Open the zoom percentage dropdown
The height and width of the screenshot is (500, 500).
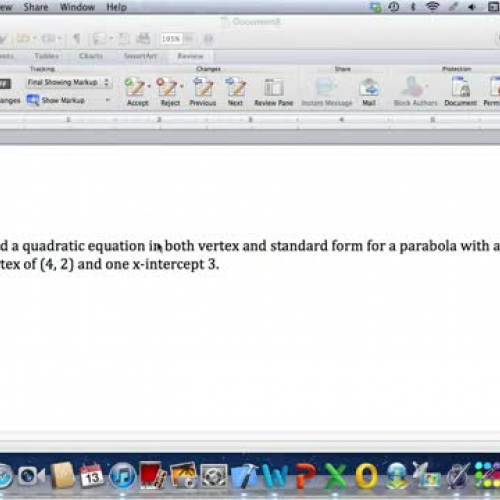tap(189, 39)
